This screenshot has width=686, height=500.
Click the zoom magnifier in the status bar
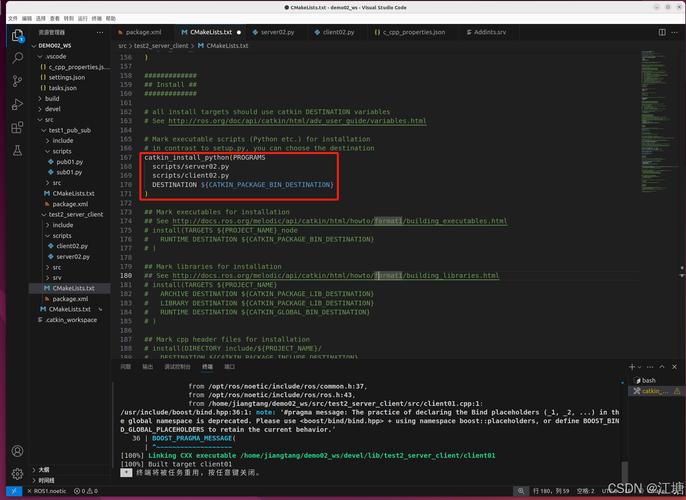[521, 491]
